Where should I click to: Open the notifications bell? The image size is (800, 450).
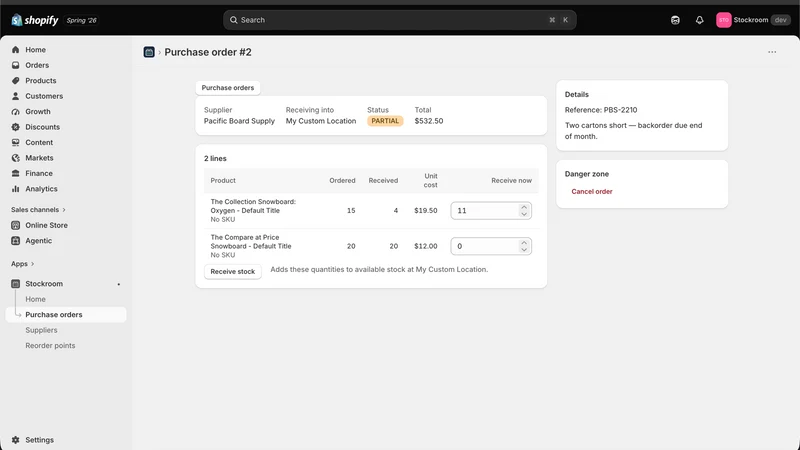pos(699,20)
